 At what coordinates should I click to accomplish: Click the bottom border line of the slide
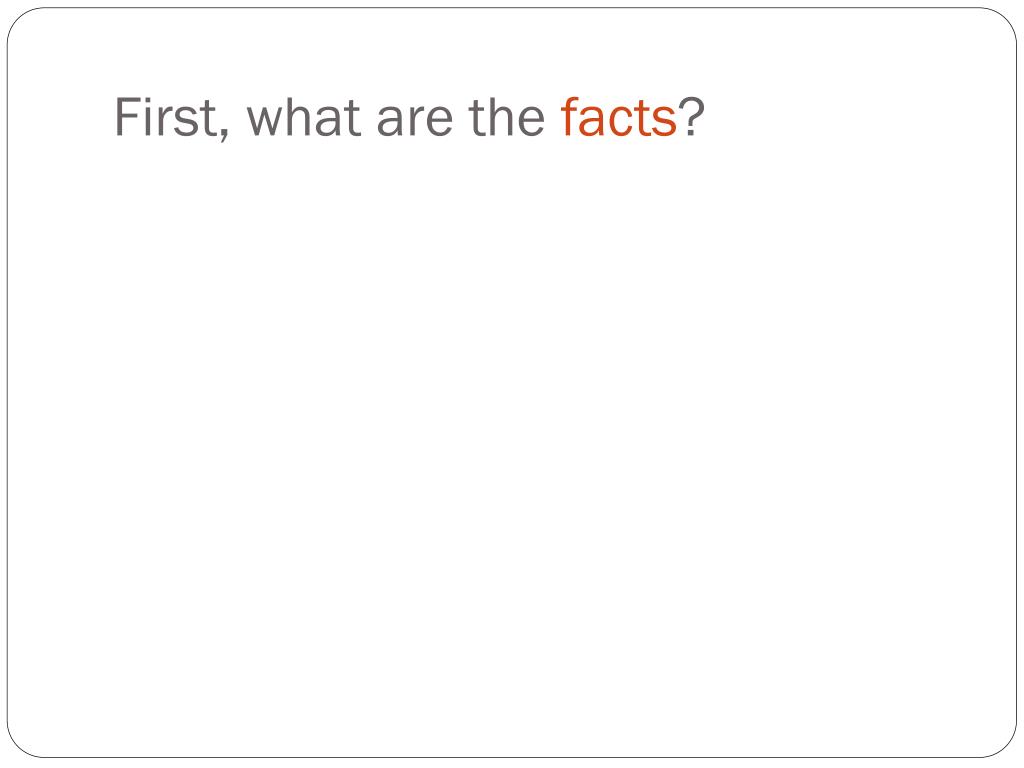coord(512,758)
